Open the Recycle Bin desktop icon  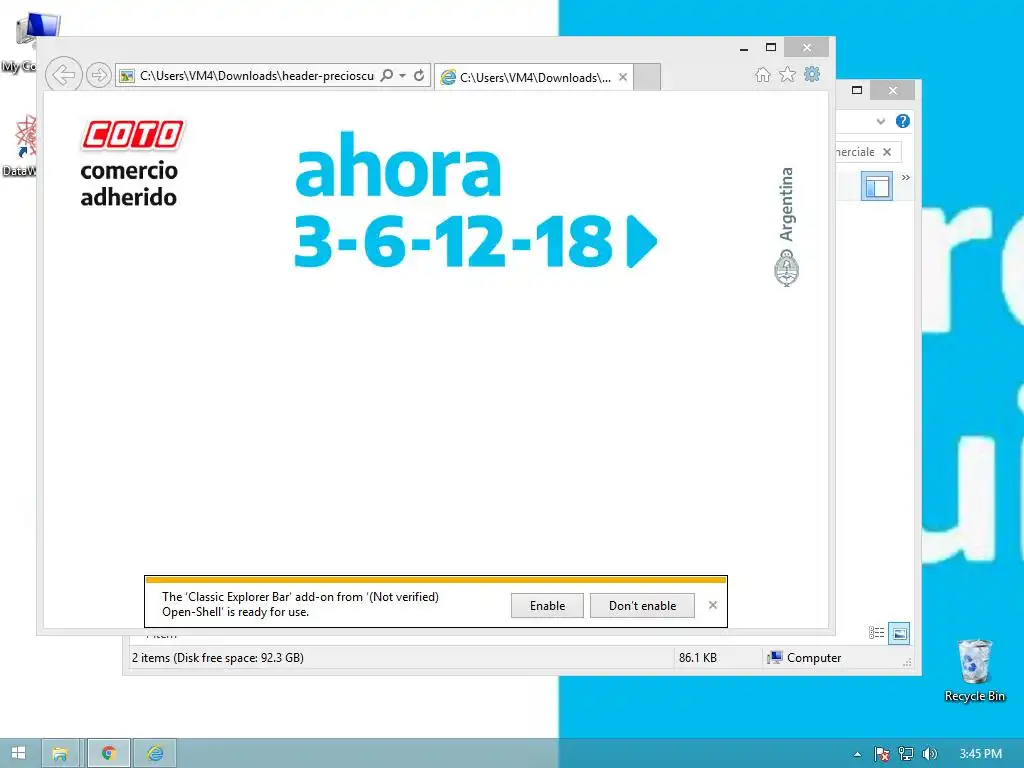pos(974,671)
